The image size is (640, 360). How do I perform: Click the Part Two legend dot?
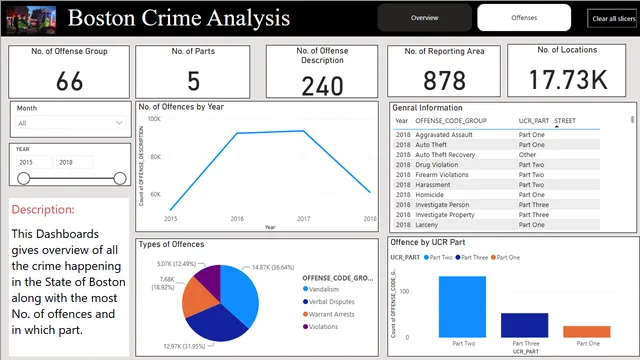(426, 258)
